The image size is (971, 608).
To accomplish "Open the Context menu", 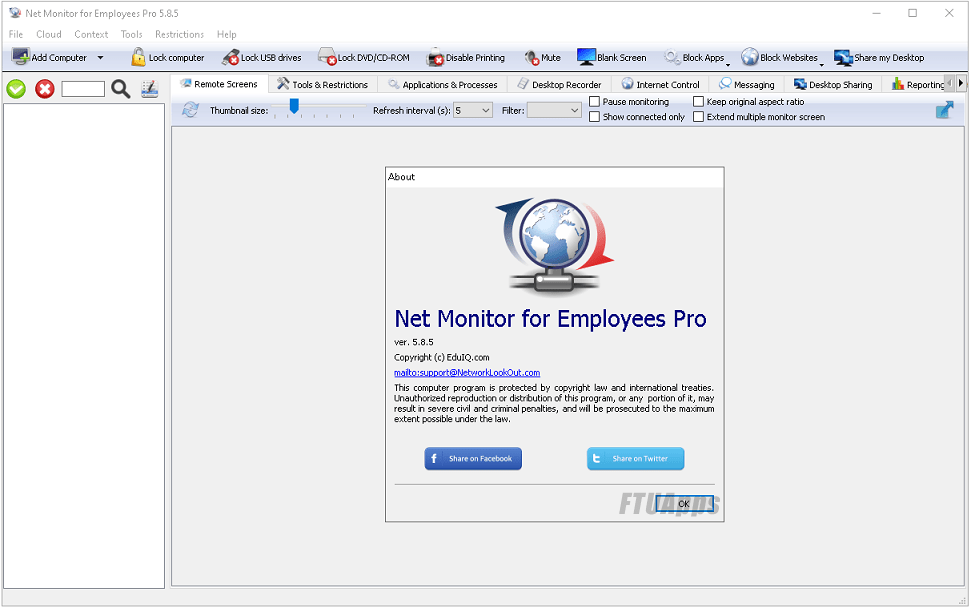I will pyautogui.click(x=91, y=34).
